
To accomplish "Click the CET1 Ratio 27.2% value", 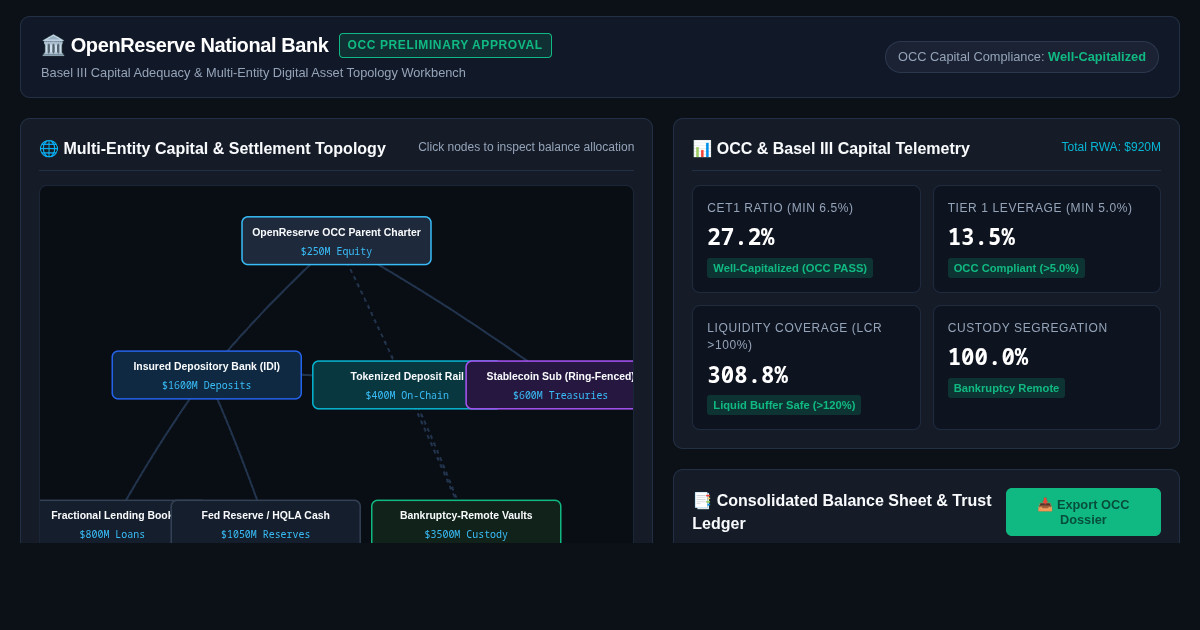I will (741, 237).
